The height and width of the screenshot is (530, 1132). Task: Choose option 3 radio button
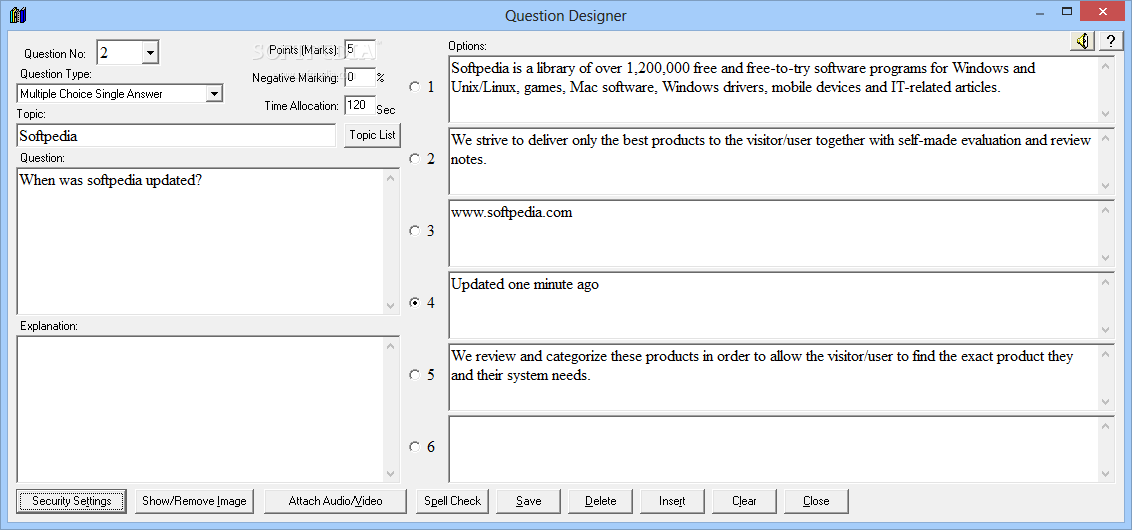[x=414, y=231]
